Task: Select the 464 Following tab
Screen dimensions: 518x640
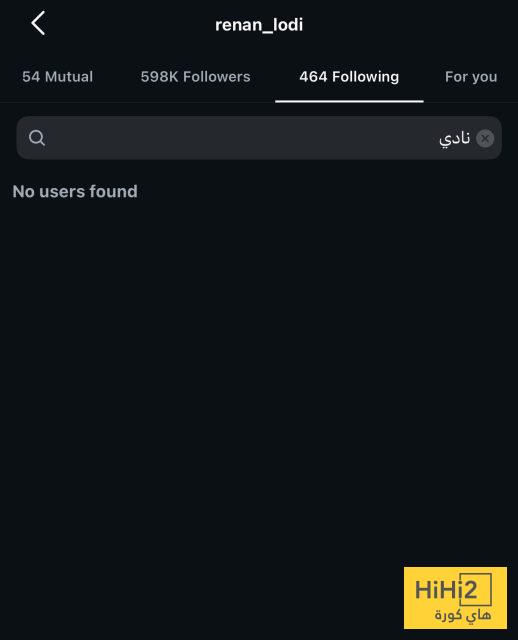Action: 349,77
